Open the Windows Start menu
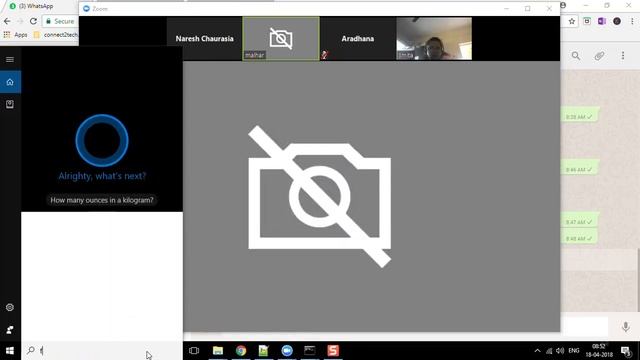 10,351
